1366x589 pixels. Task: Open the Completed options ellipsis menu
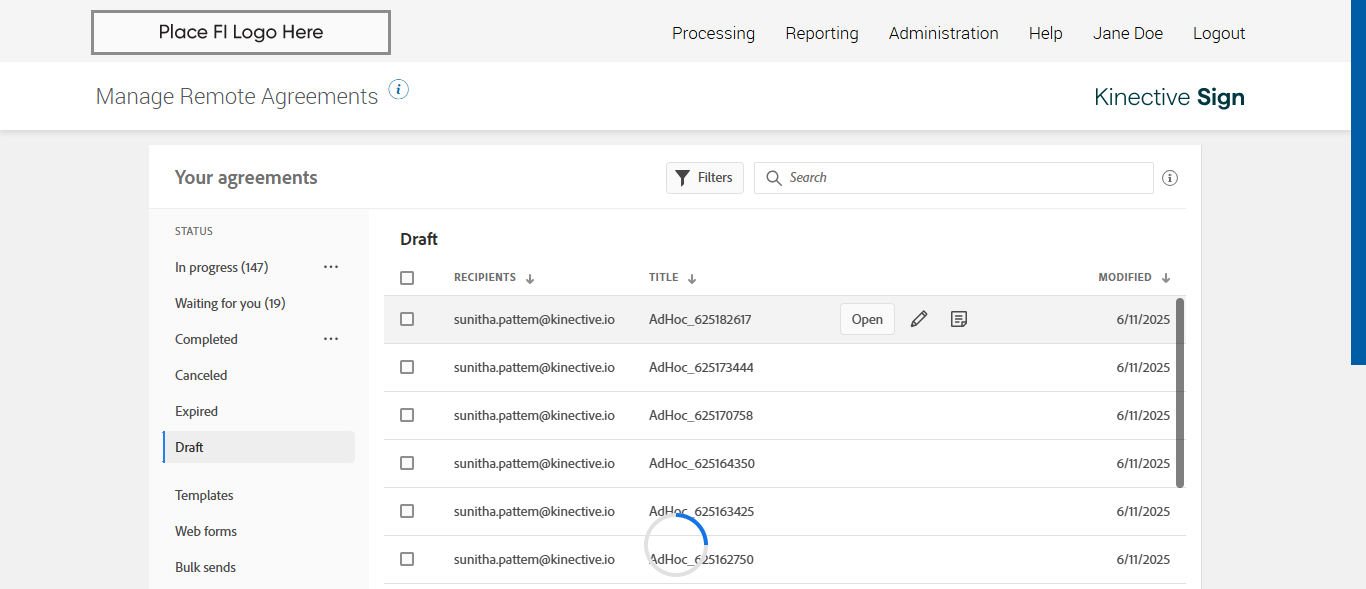[331, 339]
